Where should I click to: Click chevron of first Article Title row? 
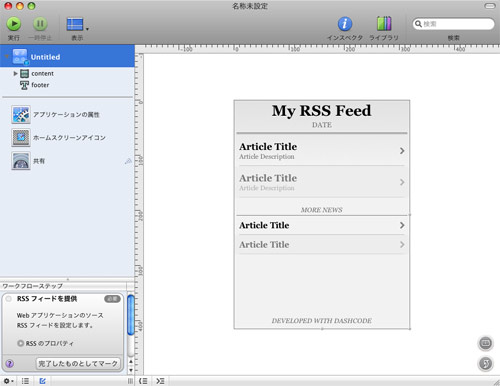pyautogui.click(x=402, y=151)
